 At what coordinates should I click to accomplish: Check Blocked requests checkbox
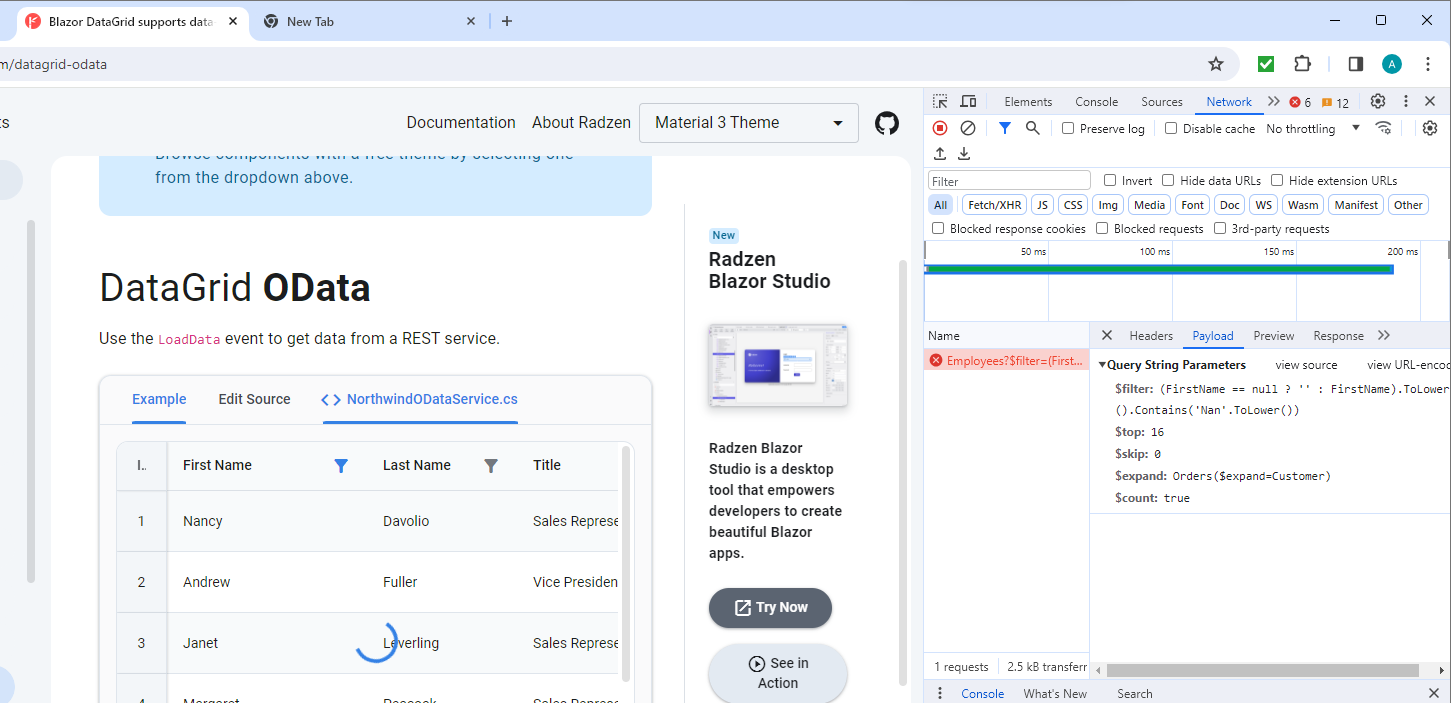pos(1102,228)
